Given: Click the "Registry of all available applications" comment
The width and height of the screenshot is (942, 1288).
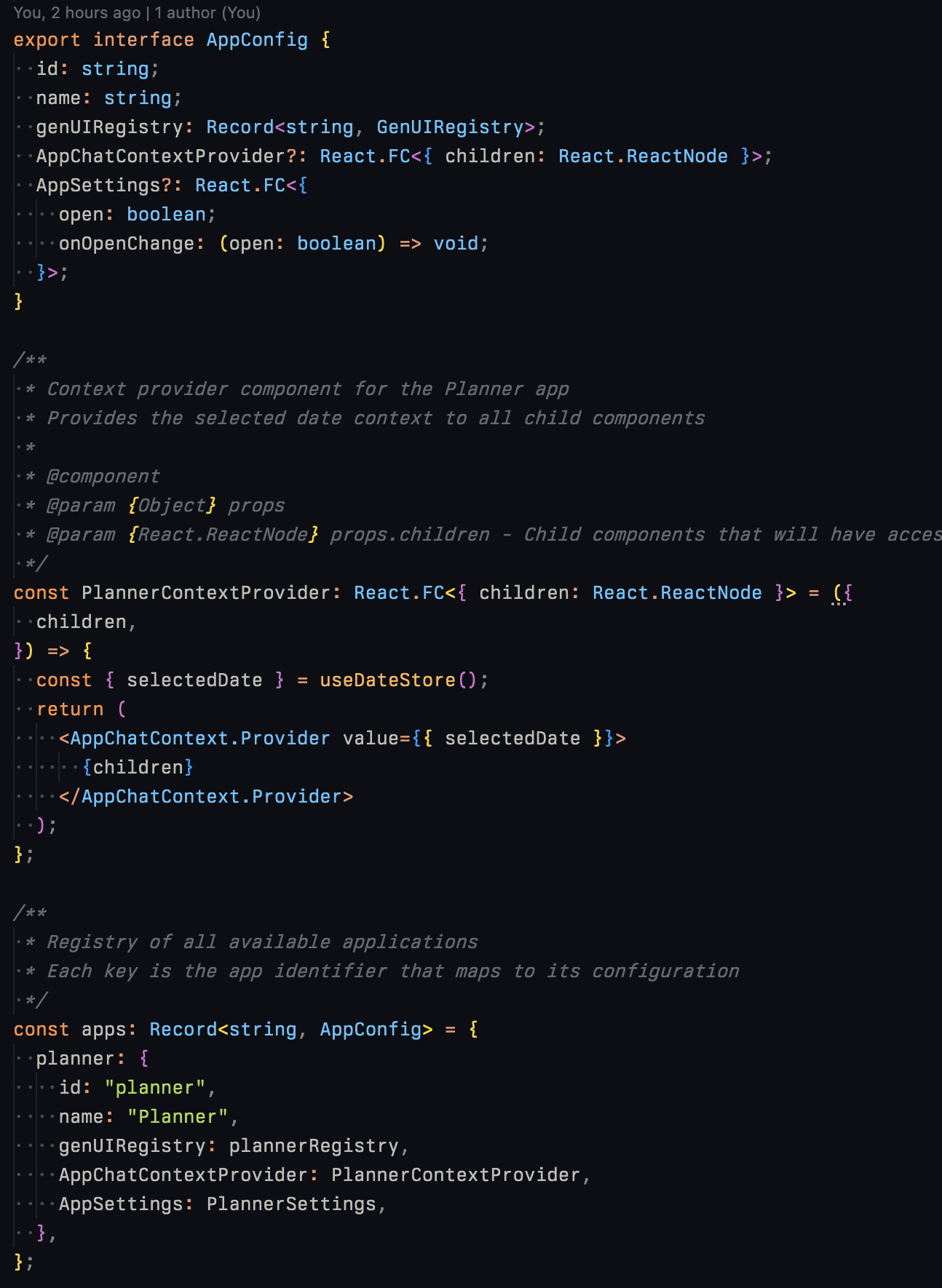Looking at the screenshot, I should pos(262,942).
